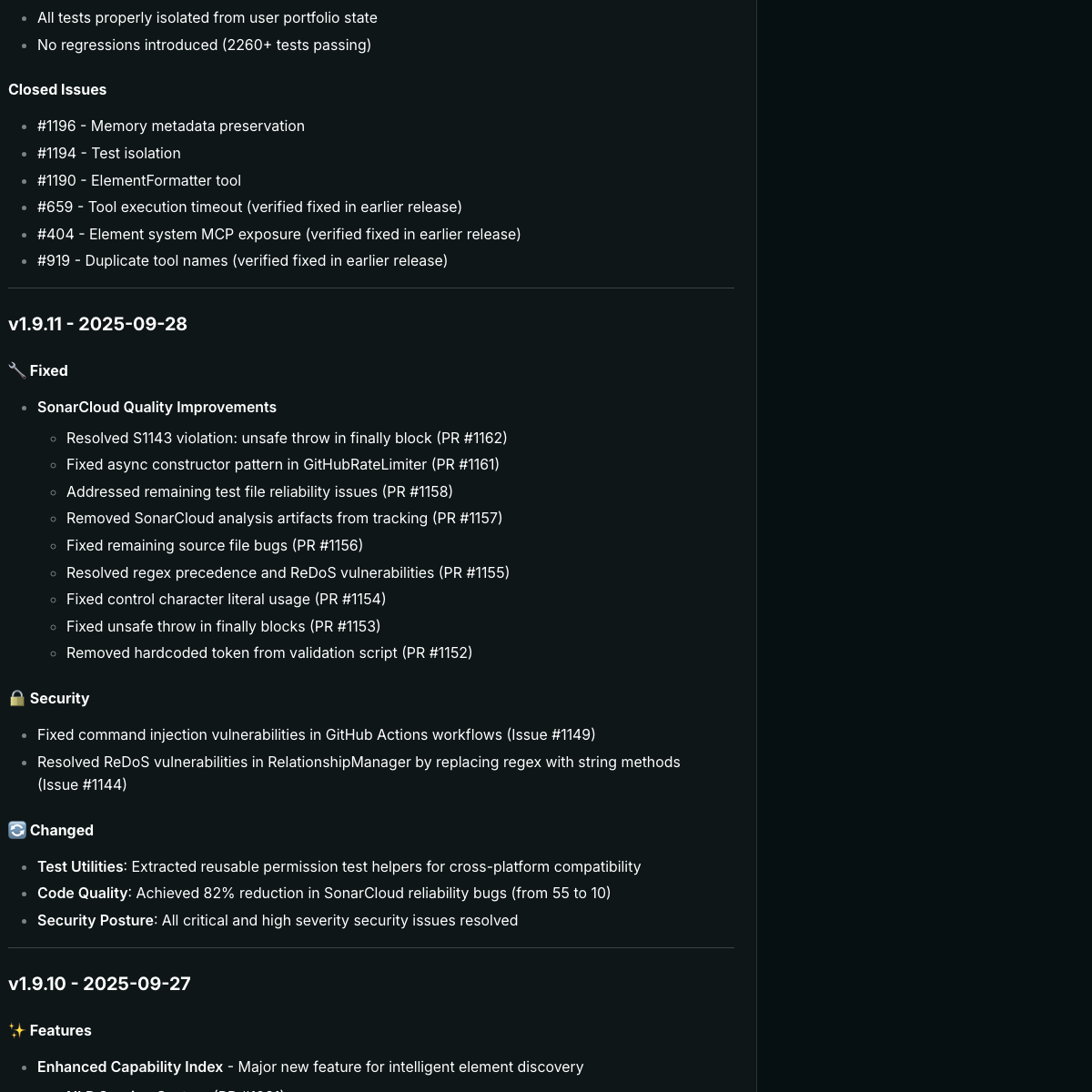
Task: Click the #659 Tool execution timeout entry
Action: 249,207
